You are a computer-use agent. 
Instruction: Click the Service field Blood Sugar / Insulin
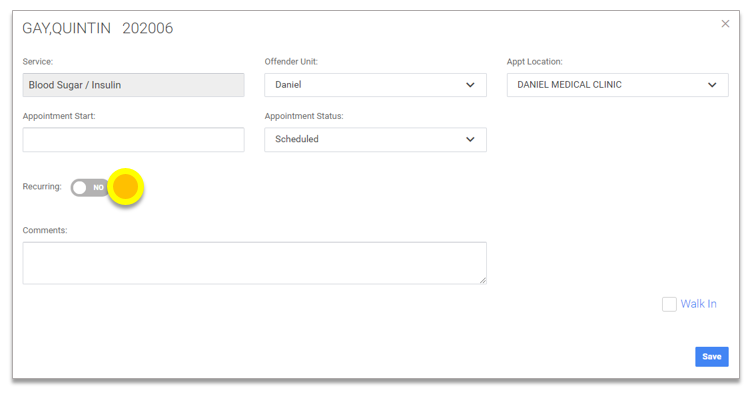133,85
